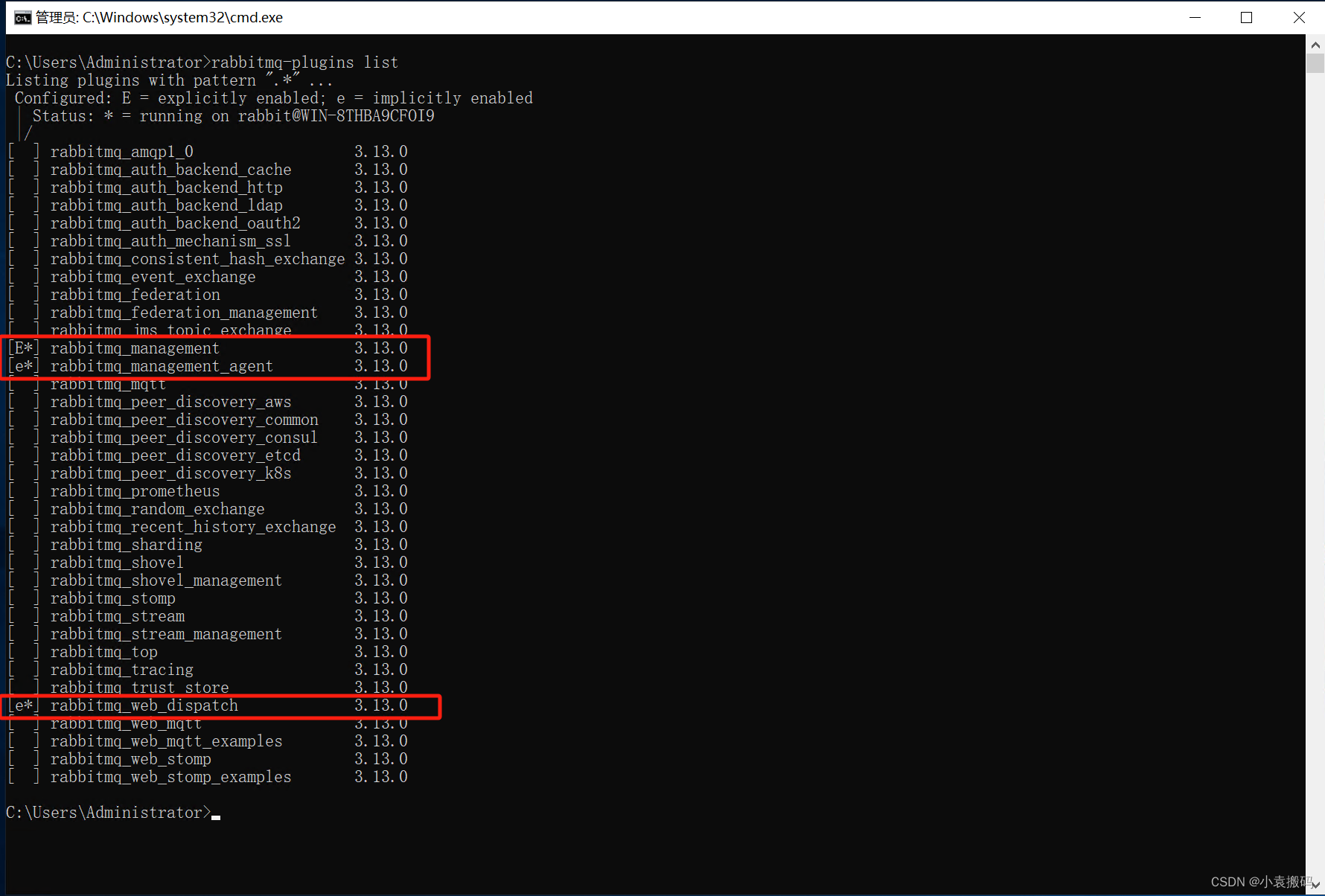Click the rabbitmq_auth_backend_cache row
Image resolution: width=1325 pixels, height=896 pixels.
(x=208, y=170)
